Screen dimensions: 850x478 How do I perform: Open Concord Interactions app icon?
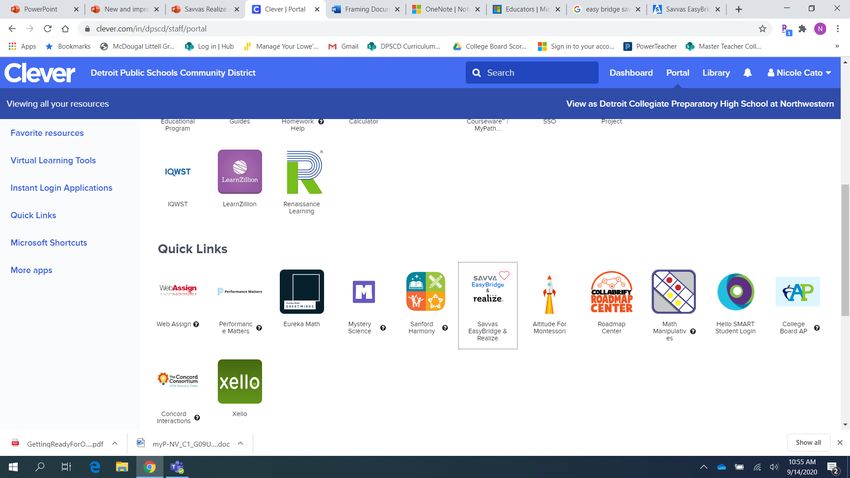coord(178,379)
